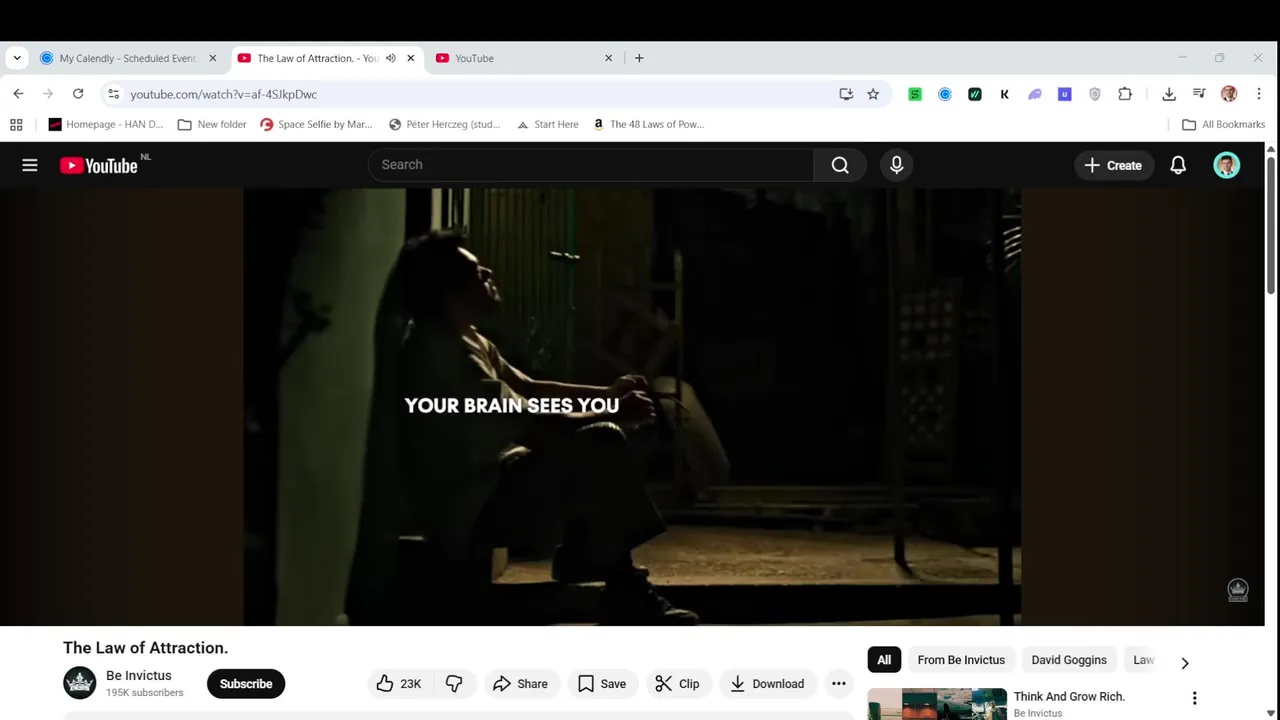
Task: Open options for Think And Grow Rich
Action: 1194,698
